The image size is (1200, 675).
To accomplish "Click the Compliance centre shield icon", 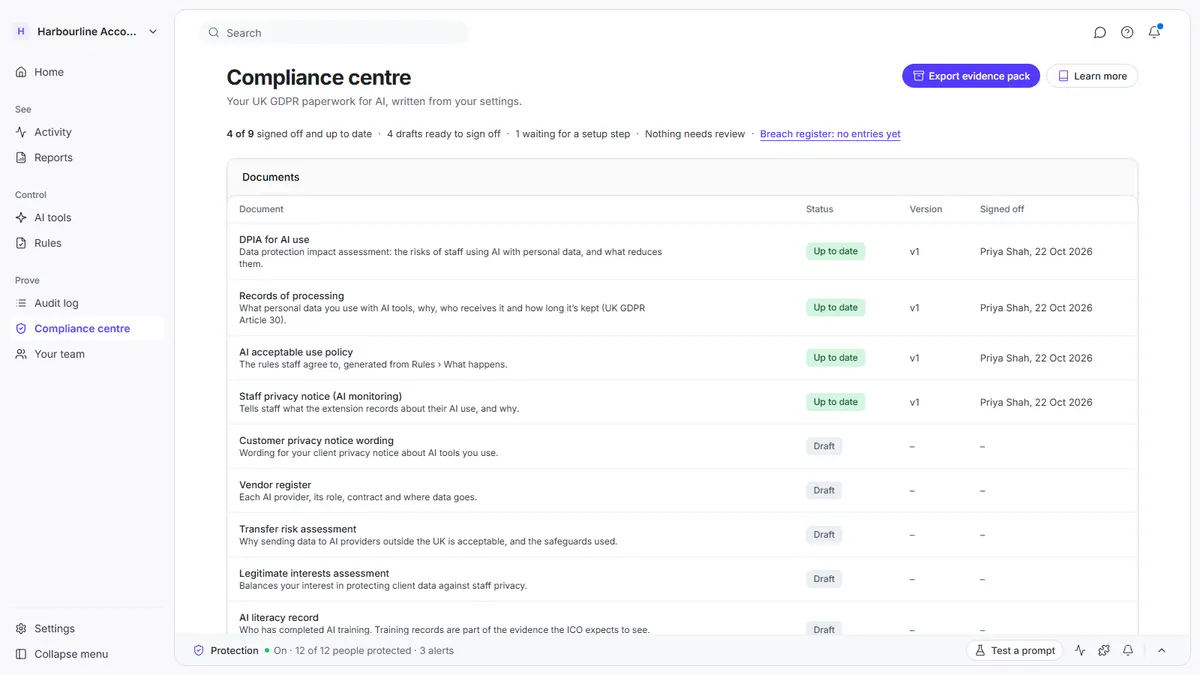I will click(21, 328).
